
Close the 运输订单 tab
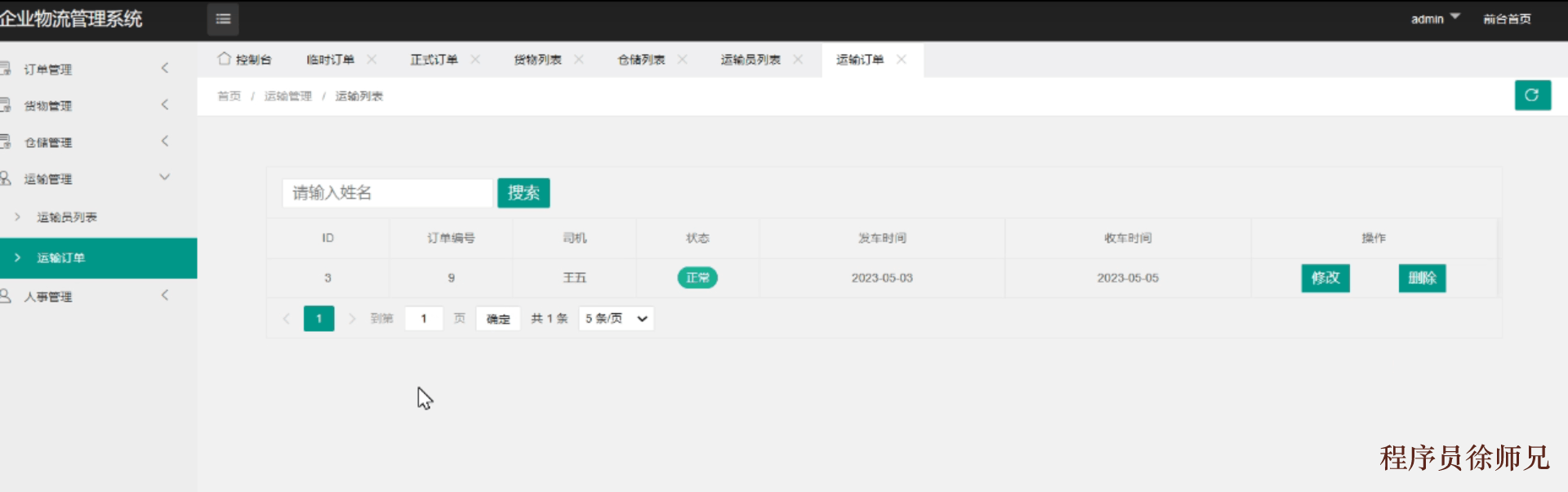(x=902, y=59)
